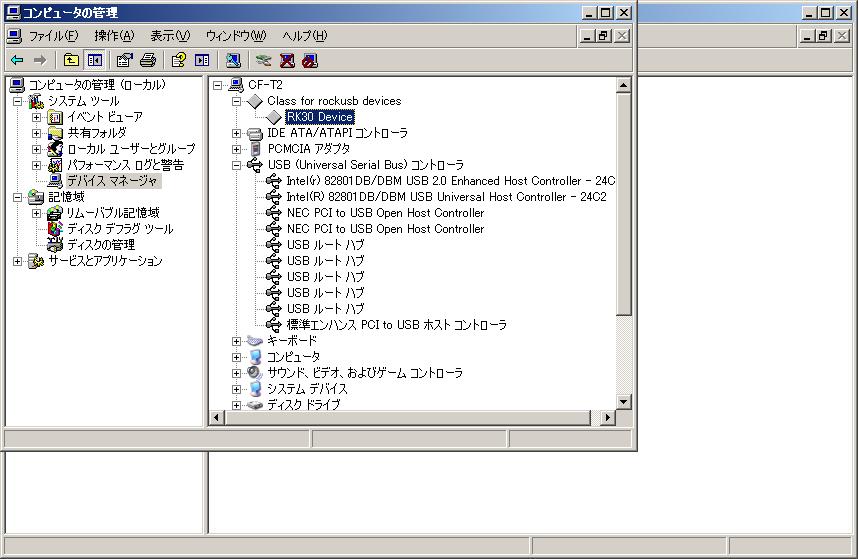858x559 pixels.
Task: Click horizontal scrollbar left arrow
Action: (217, 417)
